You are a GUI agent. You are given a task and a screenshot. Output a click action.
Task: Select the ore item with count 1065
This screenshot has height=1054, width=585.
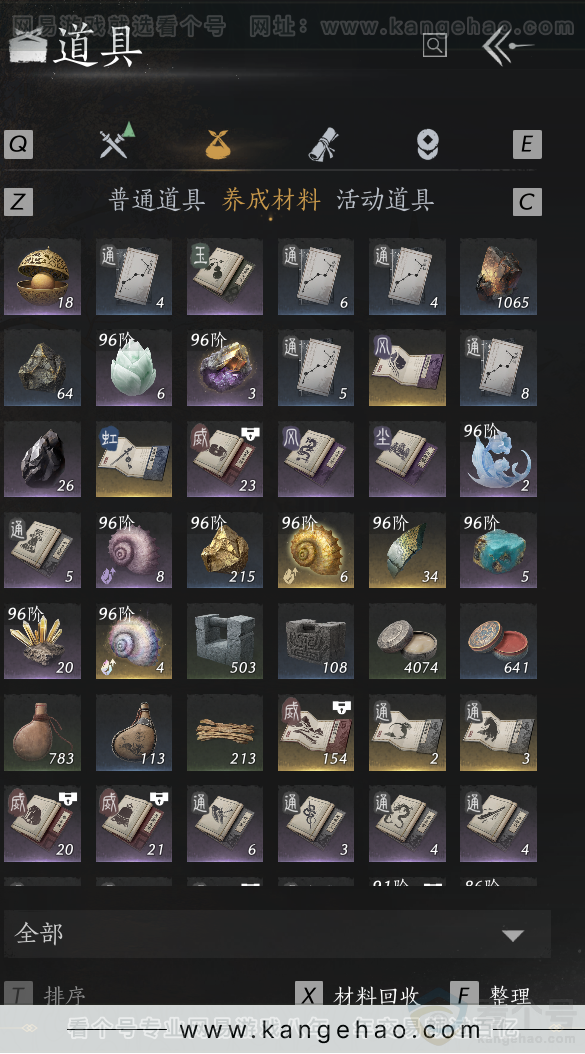point(498,277)
